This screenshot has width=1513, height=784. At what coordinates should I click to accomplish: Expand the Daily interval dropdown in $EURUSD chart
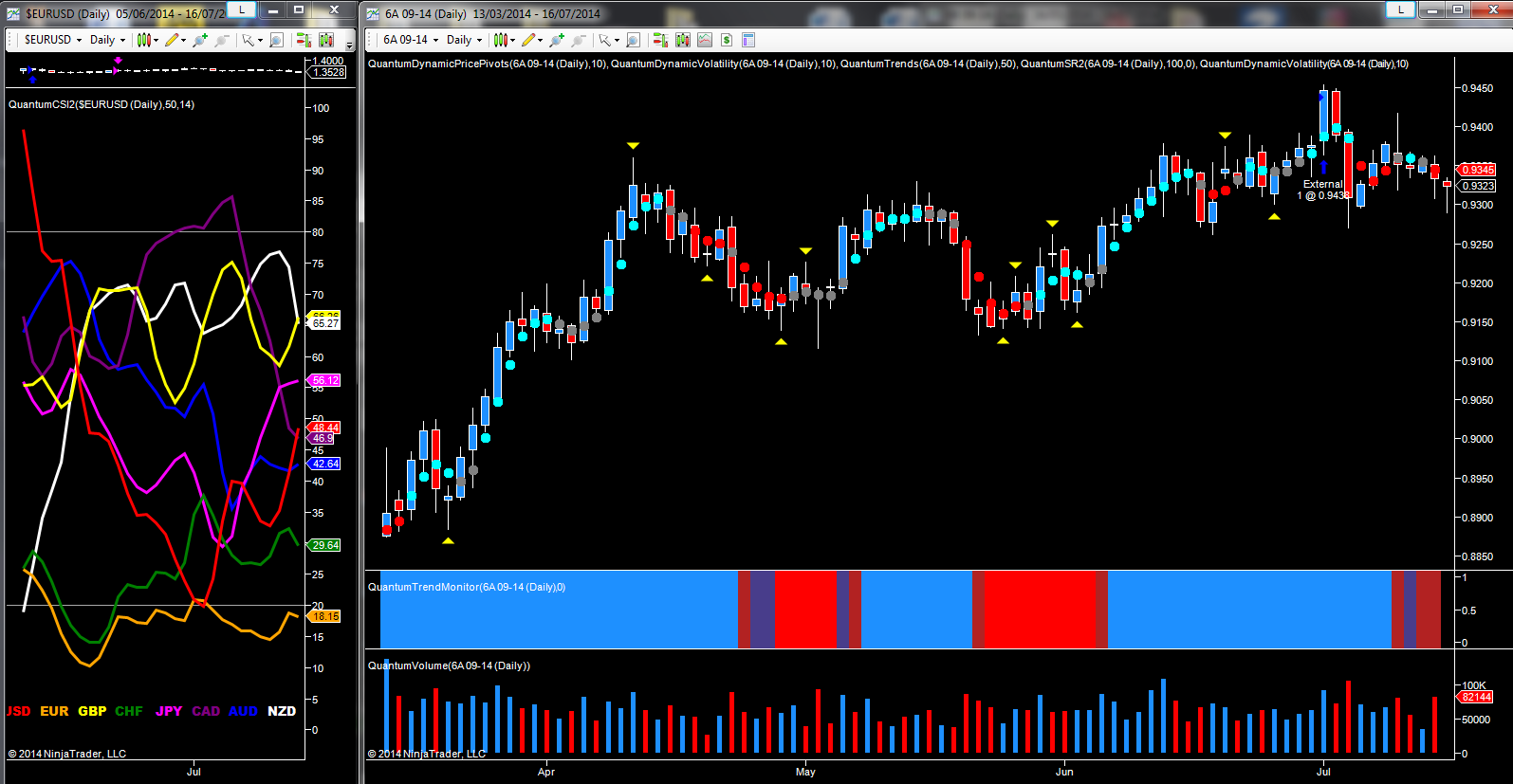click(123, 40)
